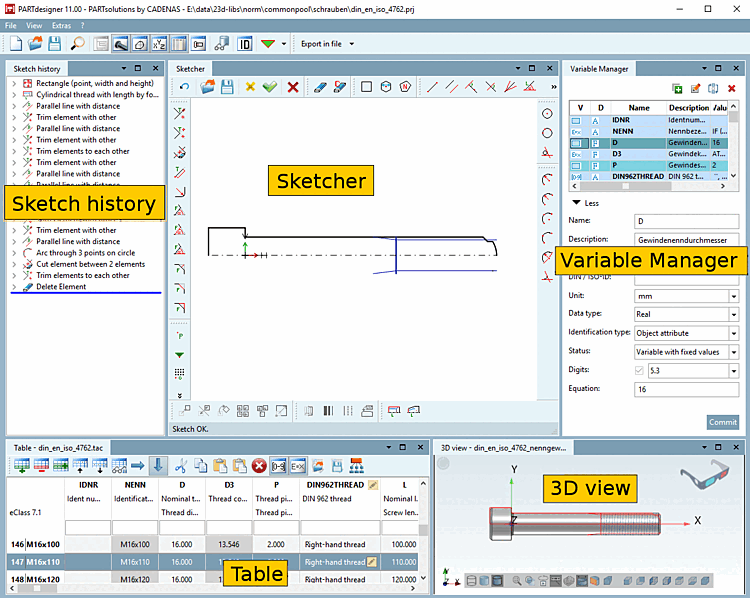Screen dimensions: 750x598
Task: Click the add variable green plus icon
Action: click(x=677, y=89)
